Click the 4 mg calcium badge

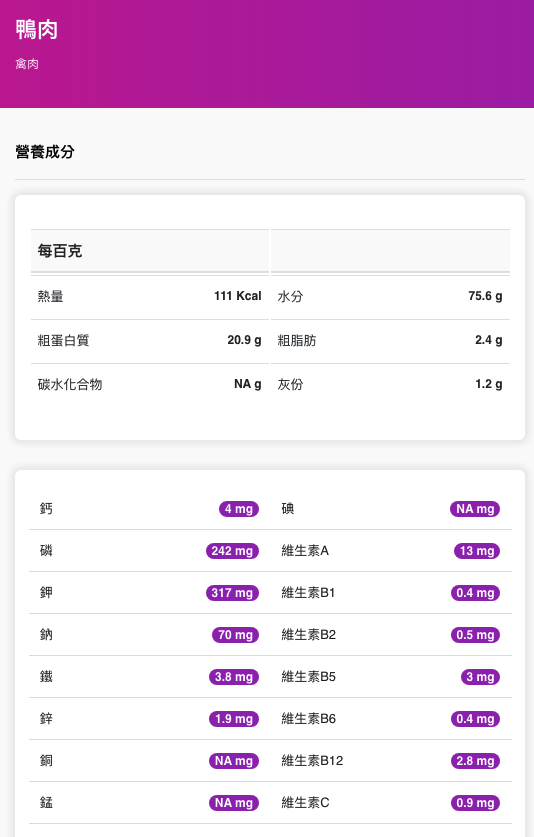click(239, 509)
